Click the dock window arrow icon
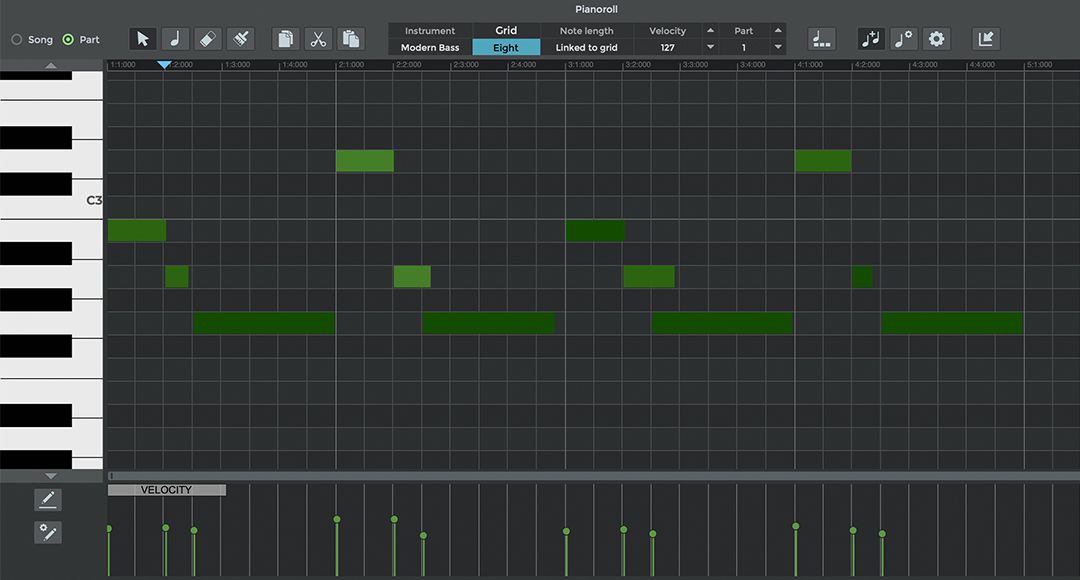 tap(986, 39)
